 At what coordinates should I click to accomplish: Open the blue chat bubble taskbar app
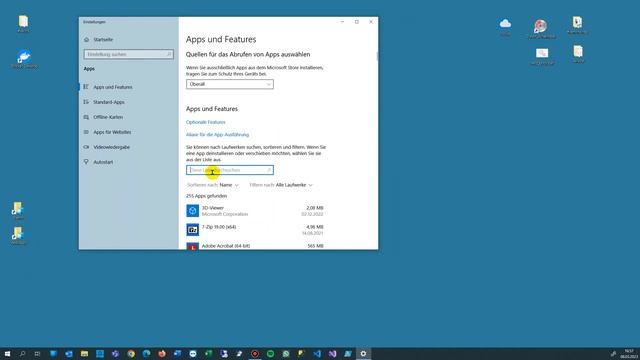193,353
